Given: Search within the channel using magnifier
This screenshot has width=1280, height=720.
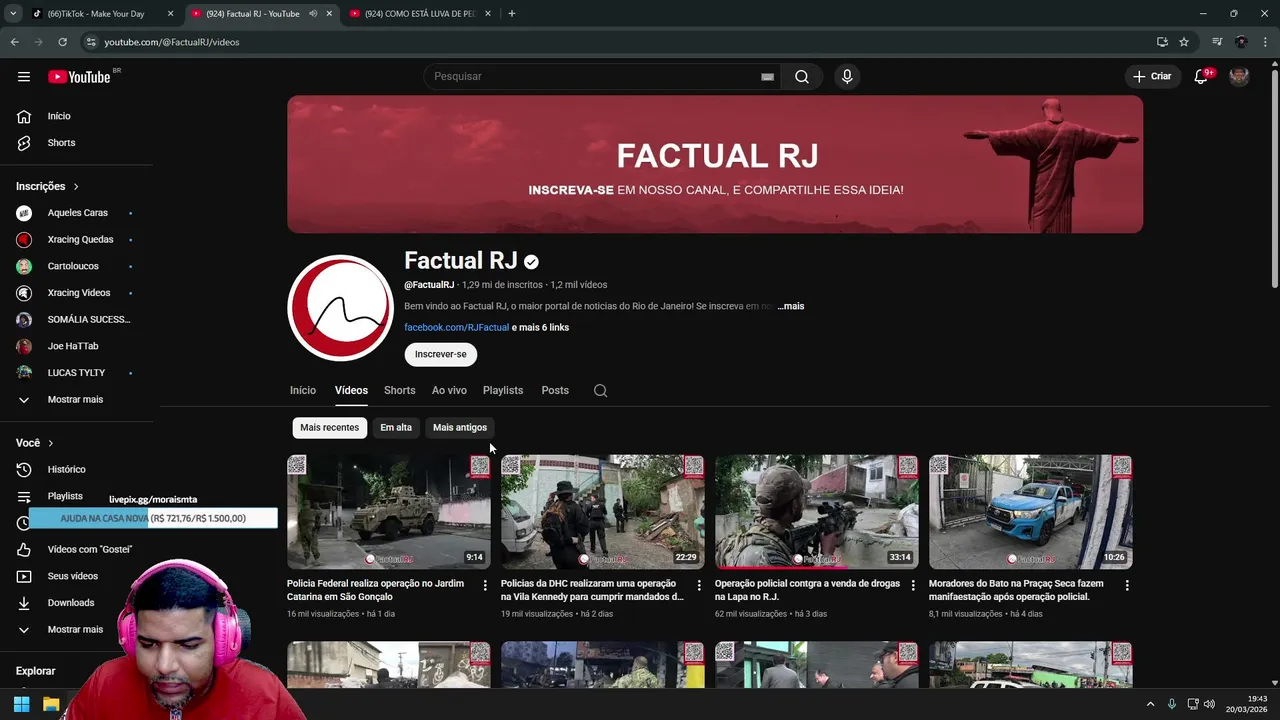Looking at the screenshot, I should point(600,391).
